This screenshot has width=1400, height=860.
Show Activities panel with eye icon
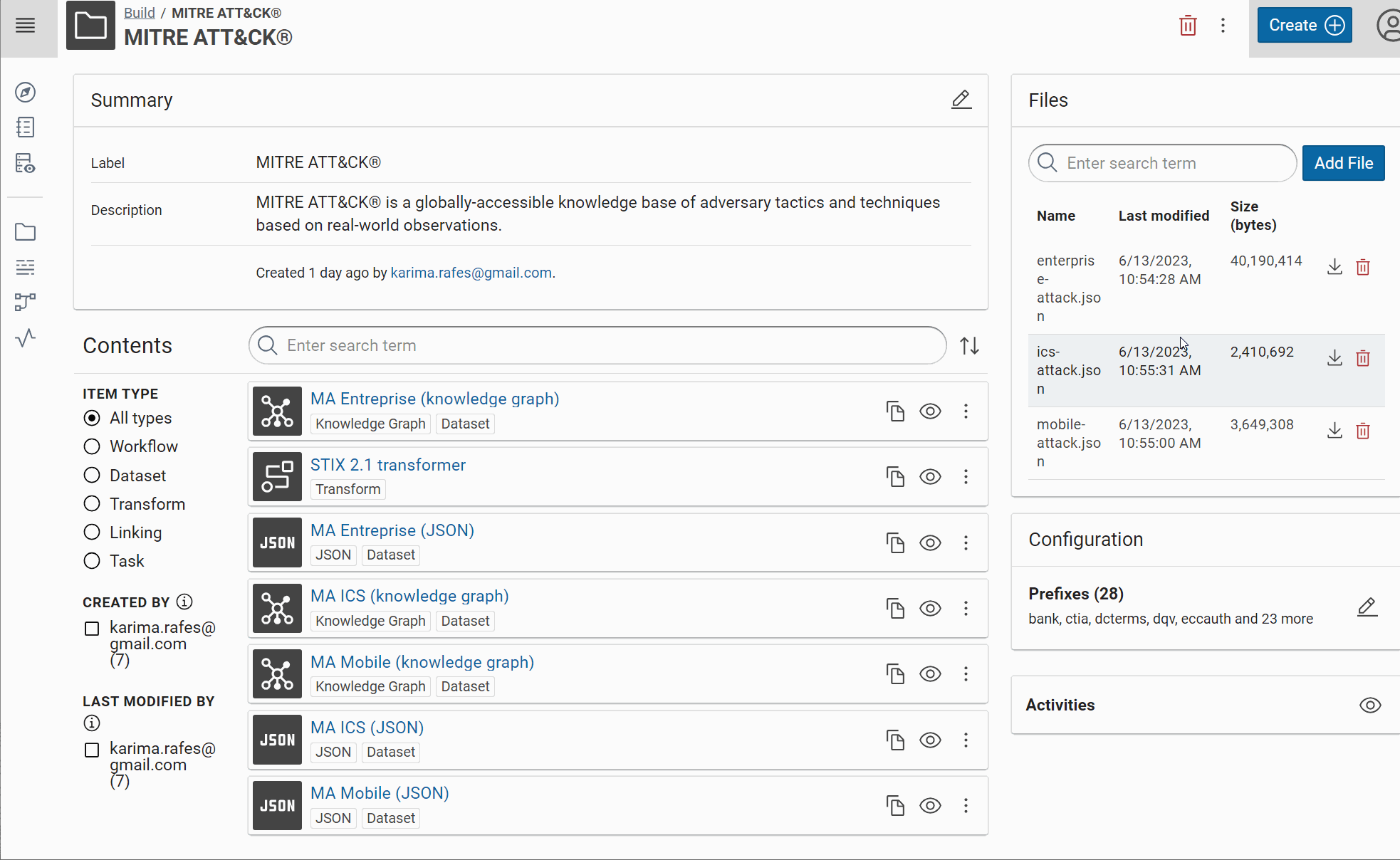click(1369, 706)
